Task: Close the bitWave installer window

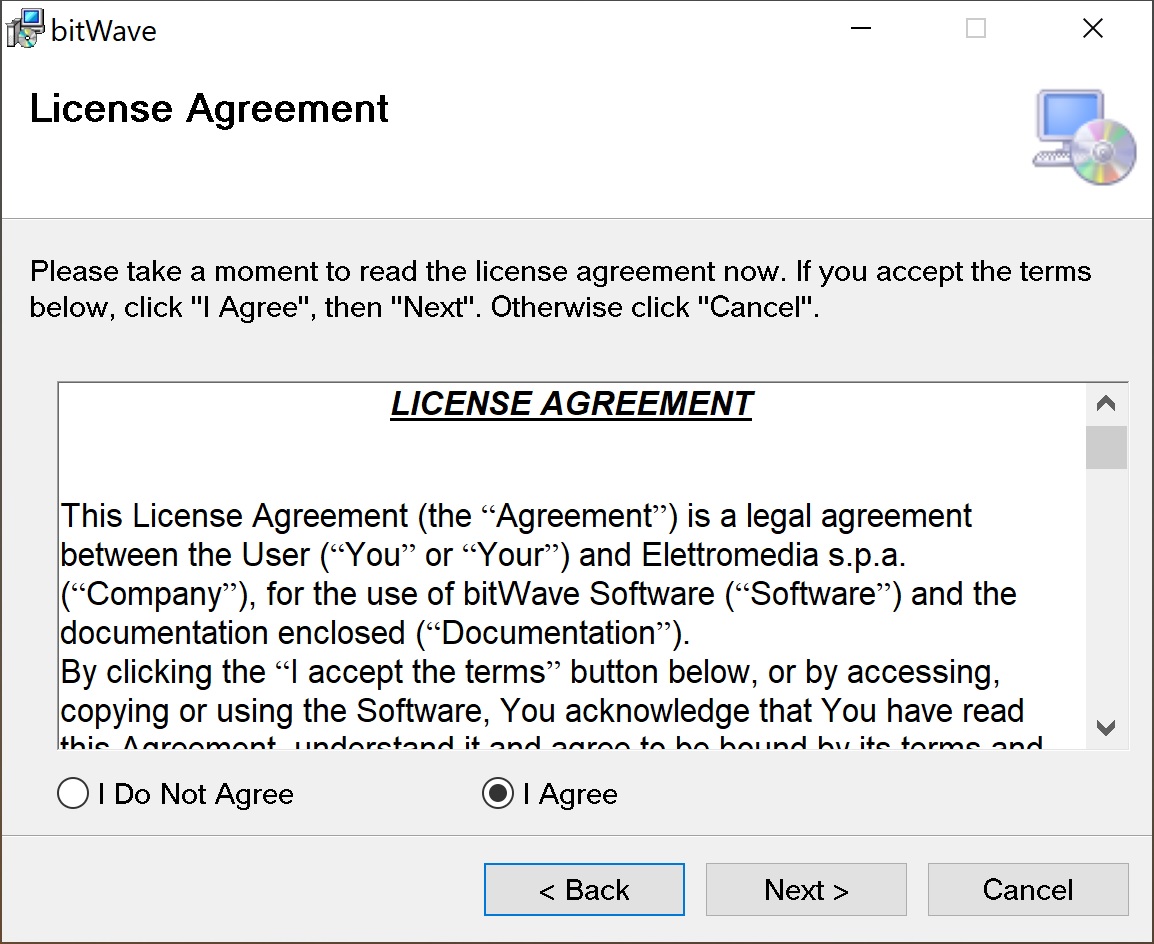Action: [1093, 29]
